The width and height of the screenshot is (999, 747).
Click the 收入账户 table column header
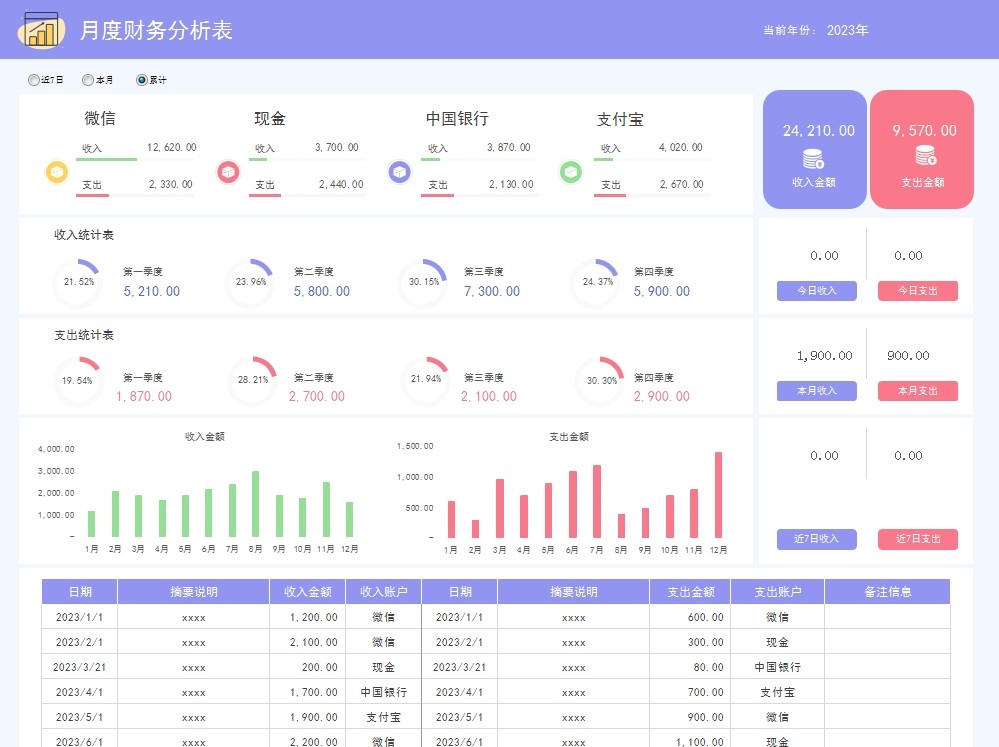[x=384, y=591]
